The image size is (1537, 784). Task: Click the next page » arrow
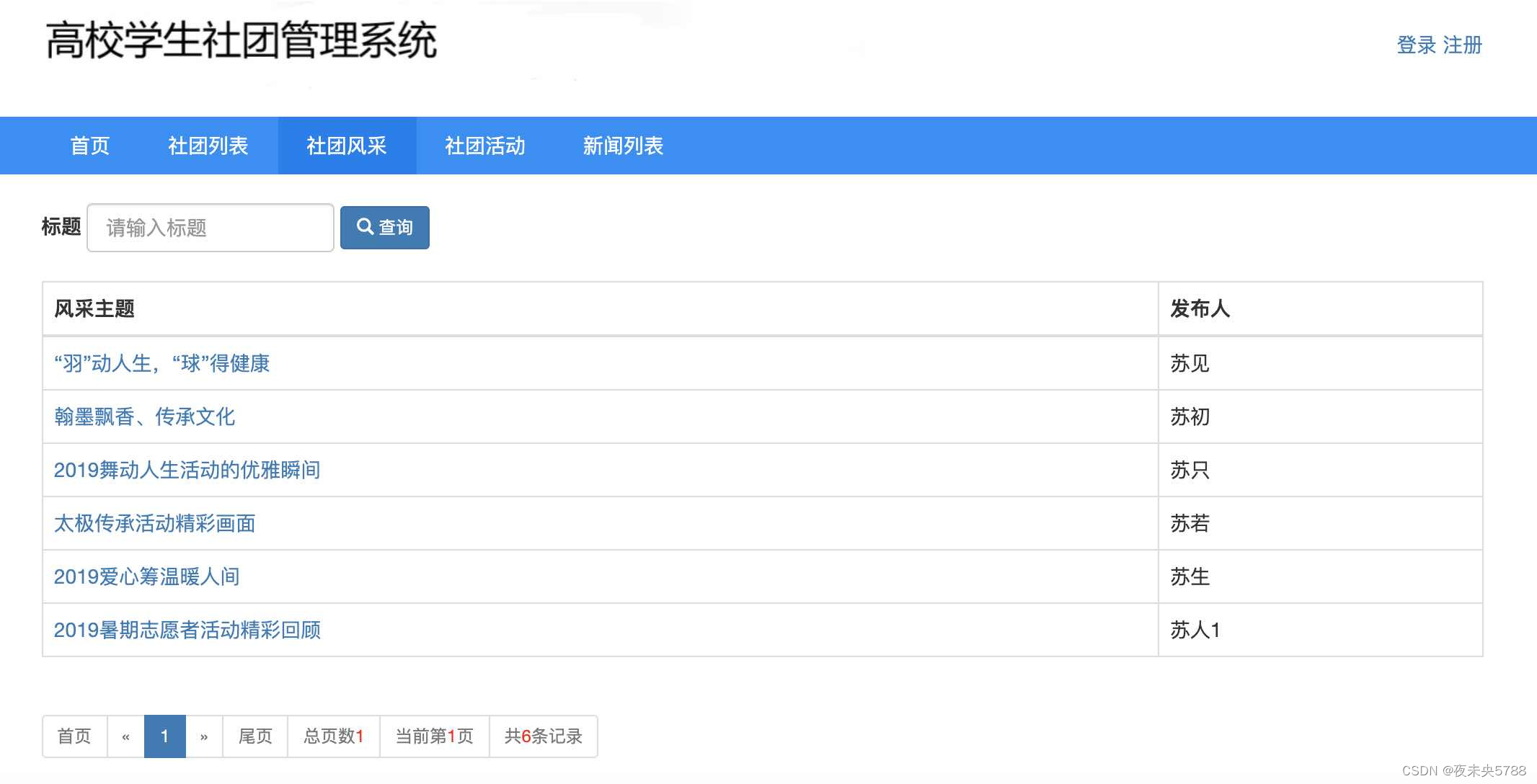(204, 736)
